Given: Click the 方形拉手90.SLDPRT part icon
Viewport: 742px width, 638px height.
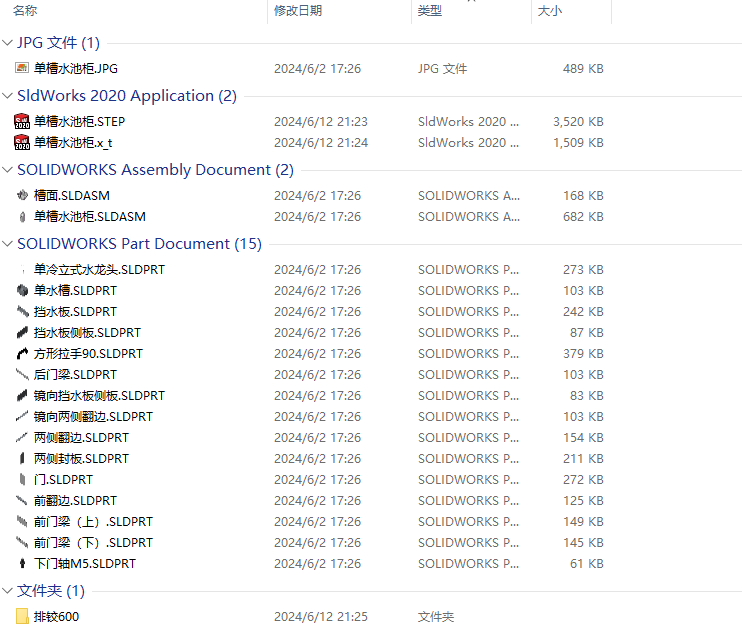Looking at the screenshot, I should pyautogui.click(x=22, y=354).
